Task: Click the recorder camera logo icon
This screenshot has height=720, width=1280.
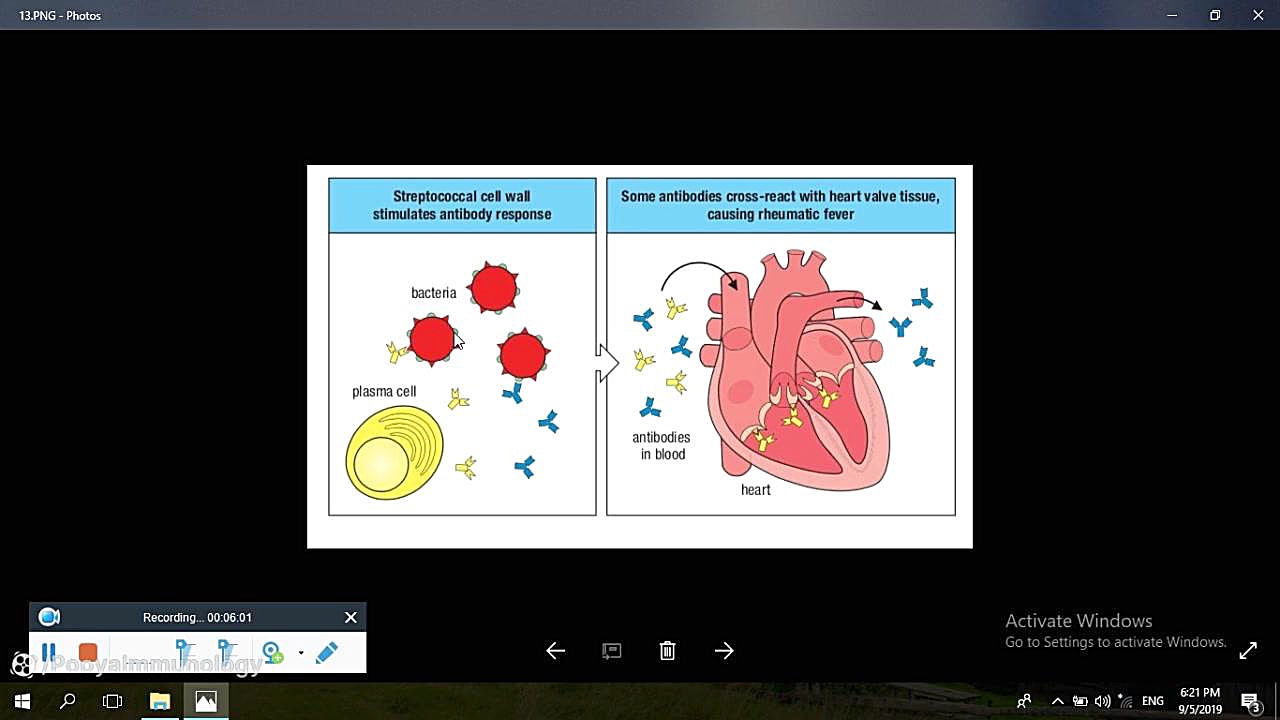Action: tap(49, 618)
